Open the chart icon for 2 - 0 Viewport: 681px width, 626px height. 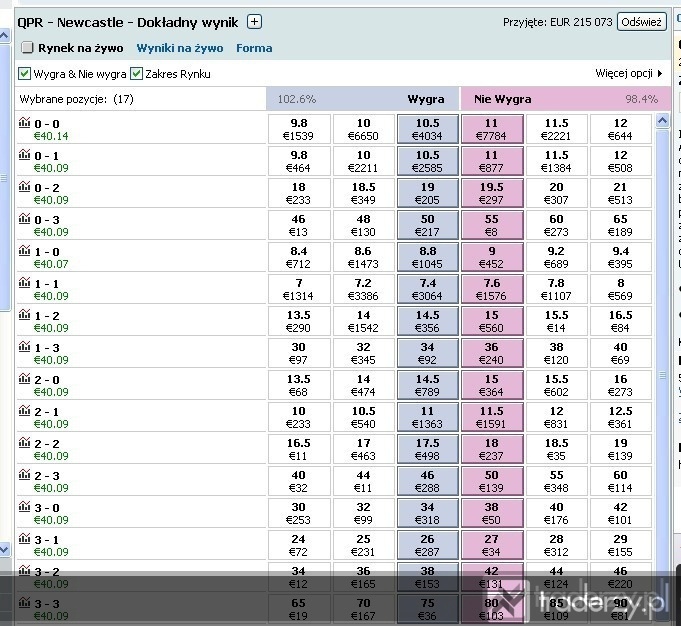click(25, 379)
